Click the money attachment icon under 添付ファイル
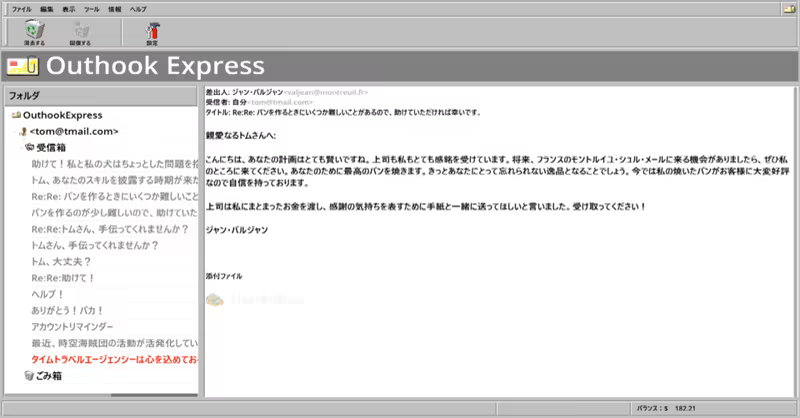This screenshot has width=800, height=418. coord(214,298)
